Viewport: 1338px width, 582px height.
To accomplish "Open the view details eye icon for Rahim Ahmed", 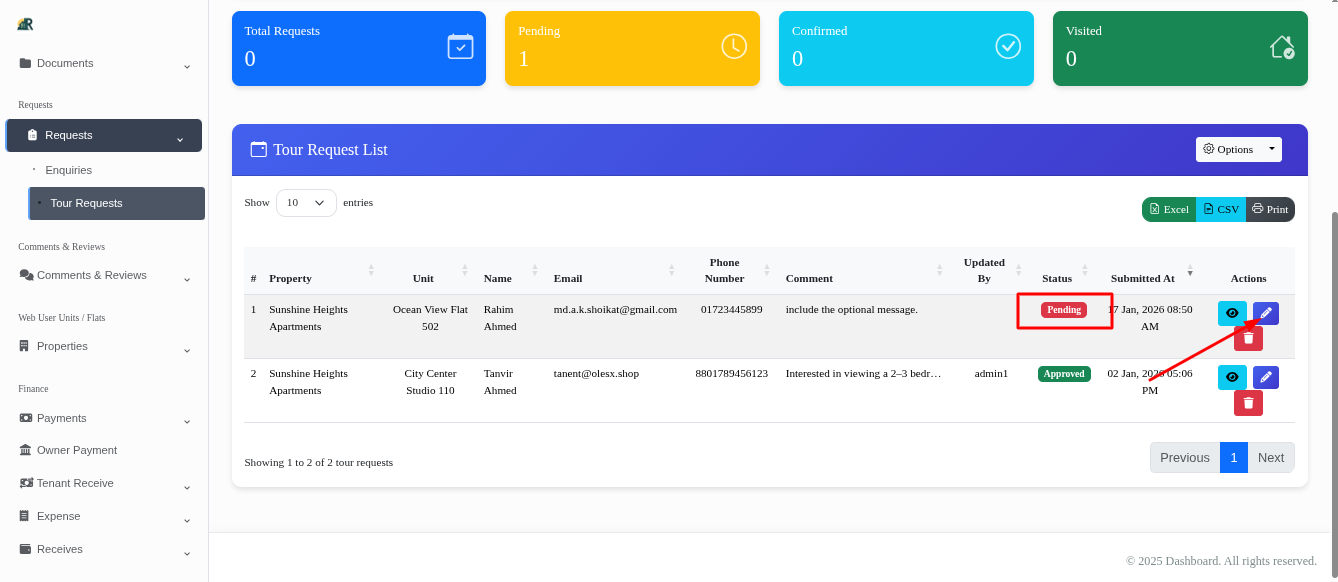I will [1232, 312].
